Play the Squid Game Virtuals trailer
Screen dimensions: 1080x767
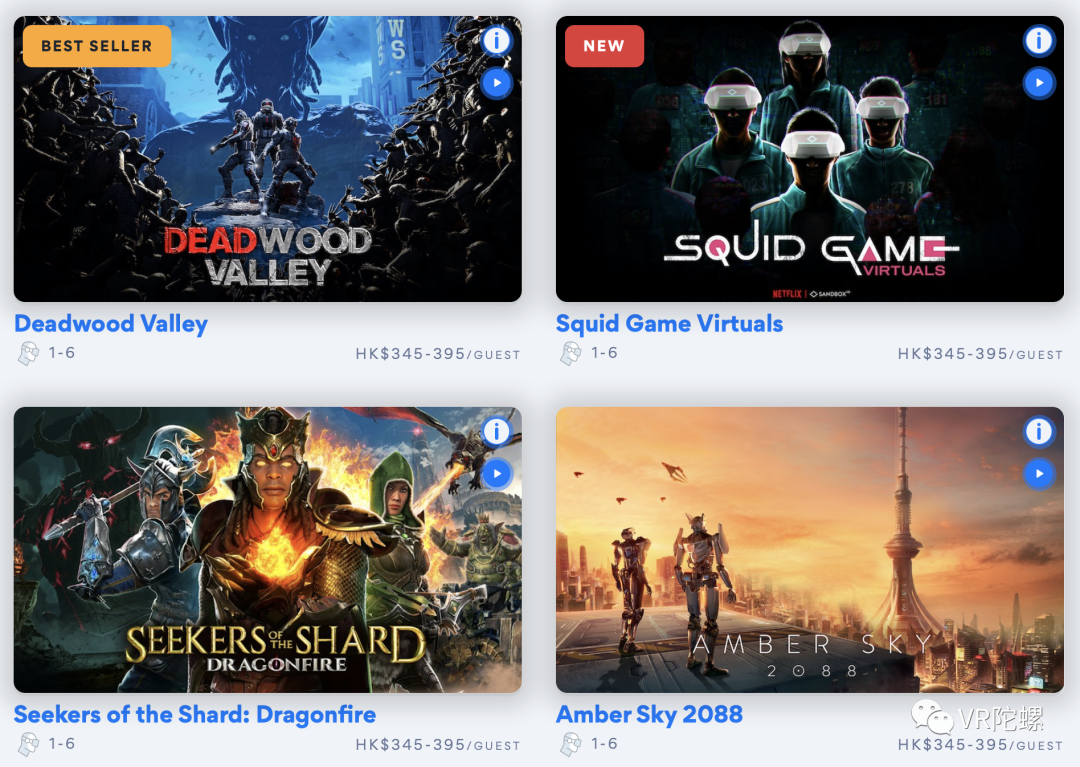point(1039,83)
